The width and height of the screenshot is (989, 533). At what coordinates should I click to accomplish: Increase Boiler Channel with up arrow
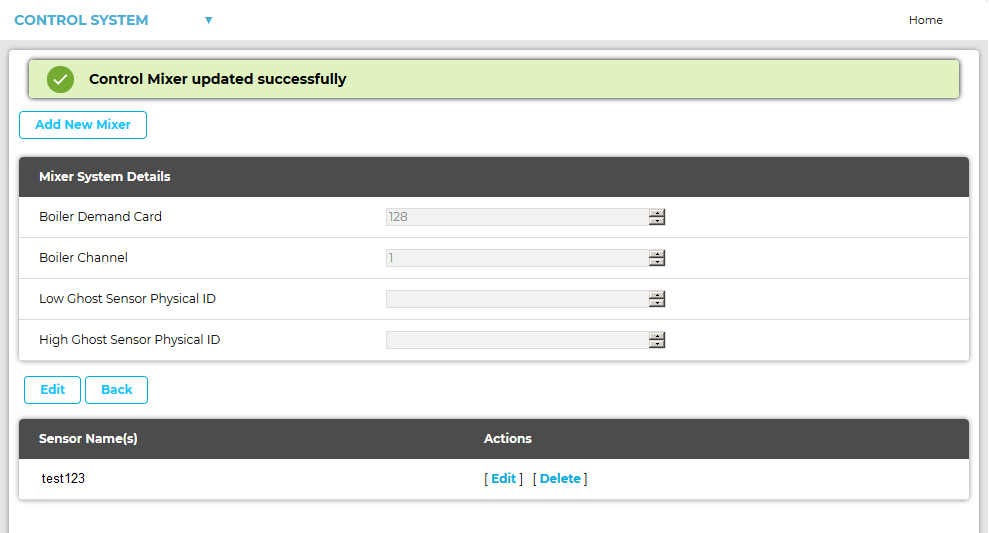[657, 254]
